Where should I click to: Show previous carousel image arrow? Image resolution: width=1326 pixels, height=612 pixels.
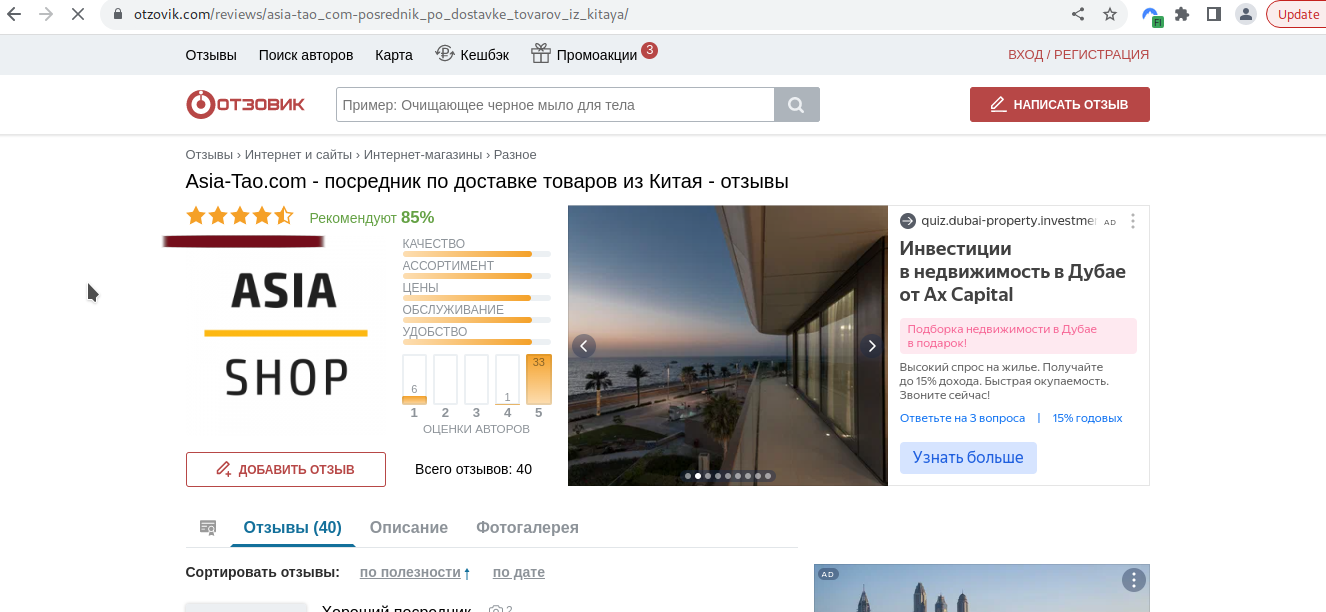(x=584, y=346)
